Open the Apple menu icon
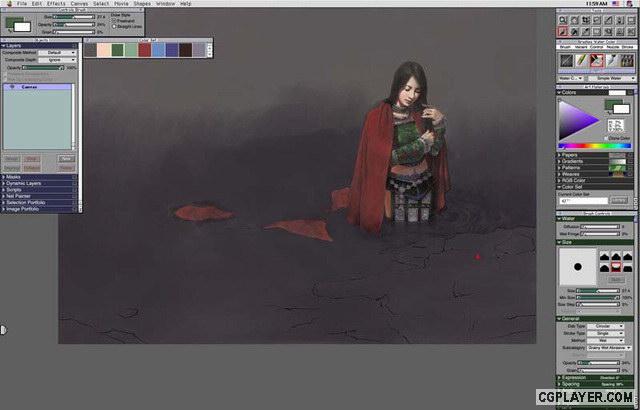Screen dimensions: 640x410 coord(9,4)
